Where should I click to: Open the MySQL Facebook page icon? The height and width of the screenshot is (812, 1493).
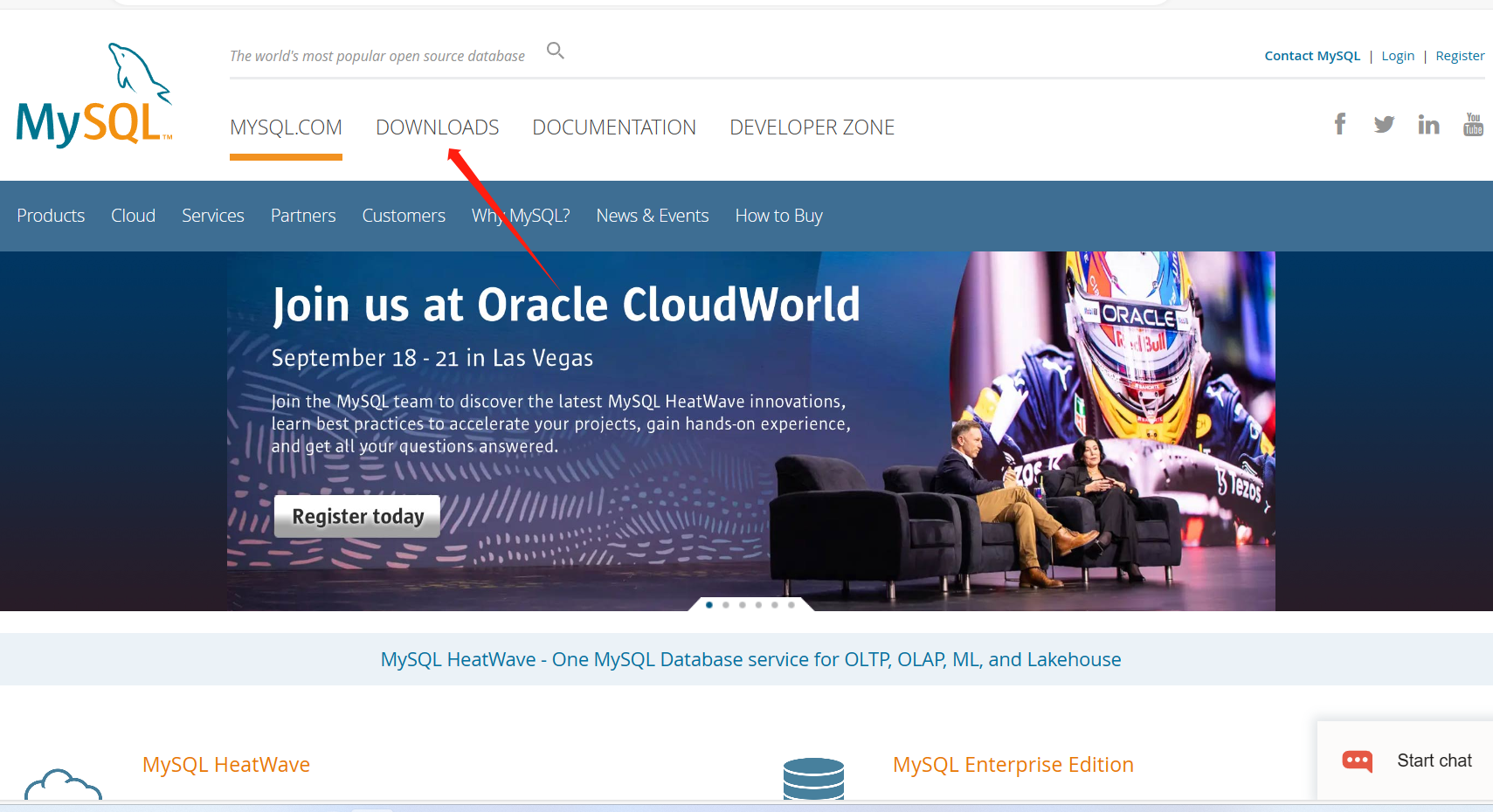[1340, 124]
